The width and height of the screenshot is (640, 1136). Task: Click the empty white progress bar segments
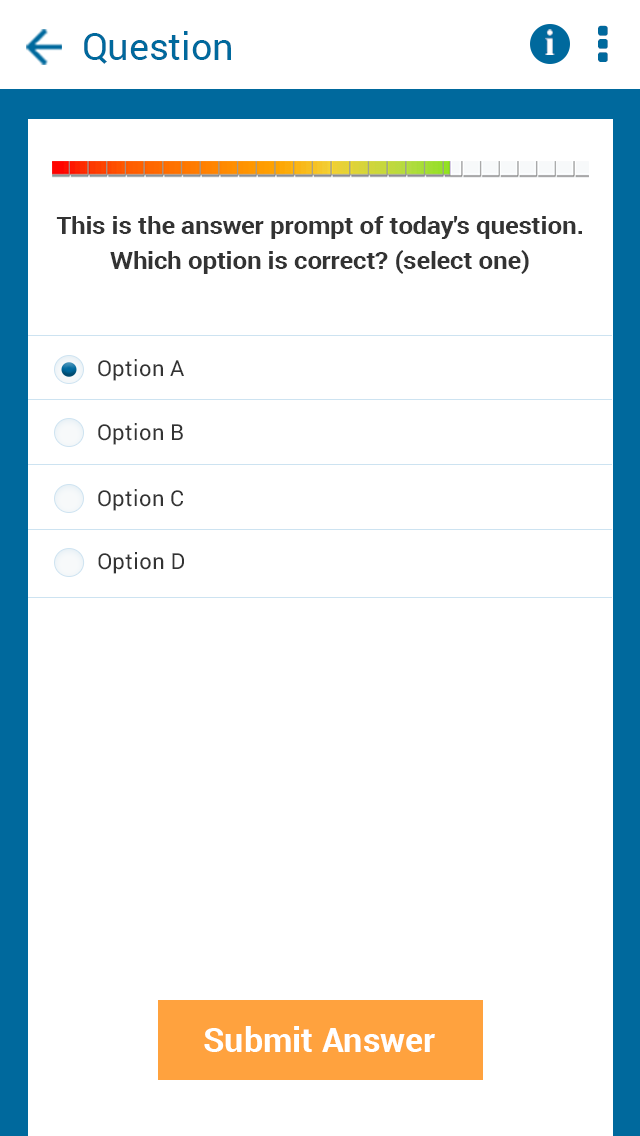point(520,168)
